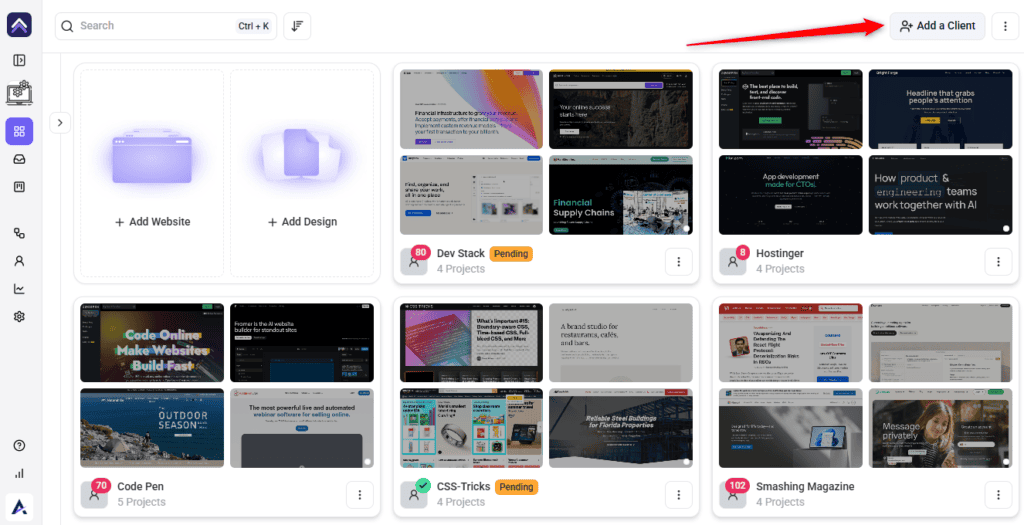The height and width of the screenshot is (525, 1024).
Task: Click Add Website
Action: click(x=152, y=222)
